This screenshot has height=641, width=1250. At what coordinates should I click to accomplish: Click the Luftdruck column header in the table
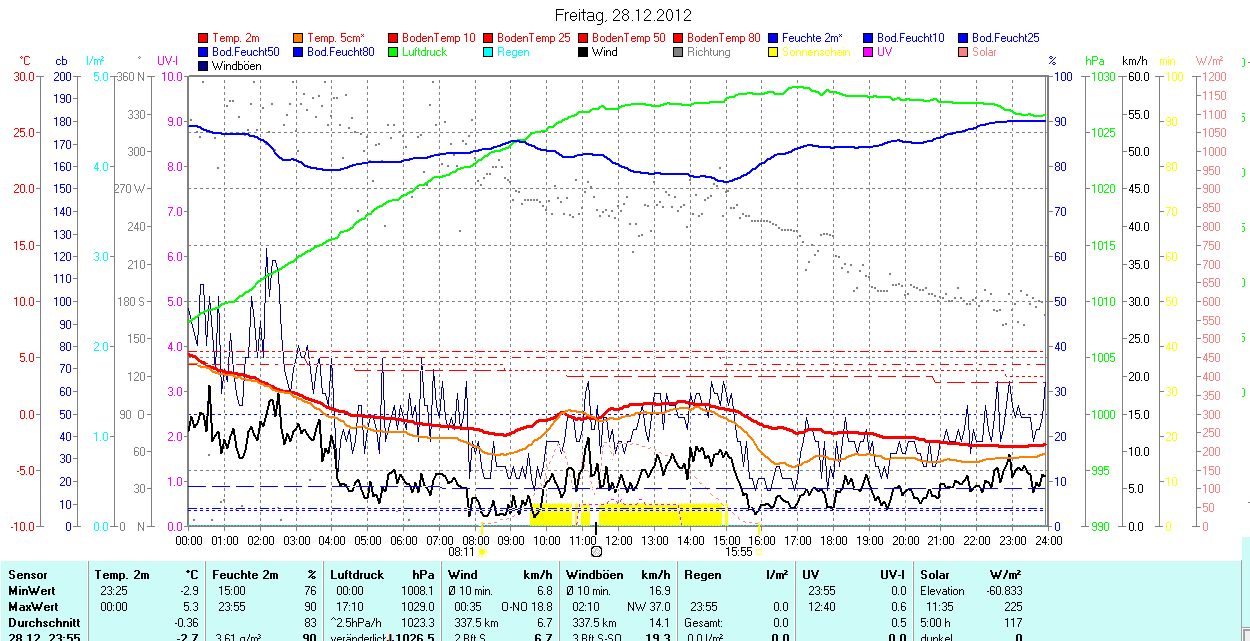tap(356, 575)
